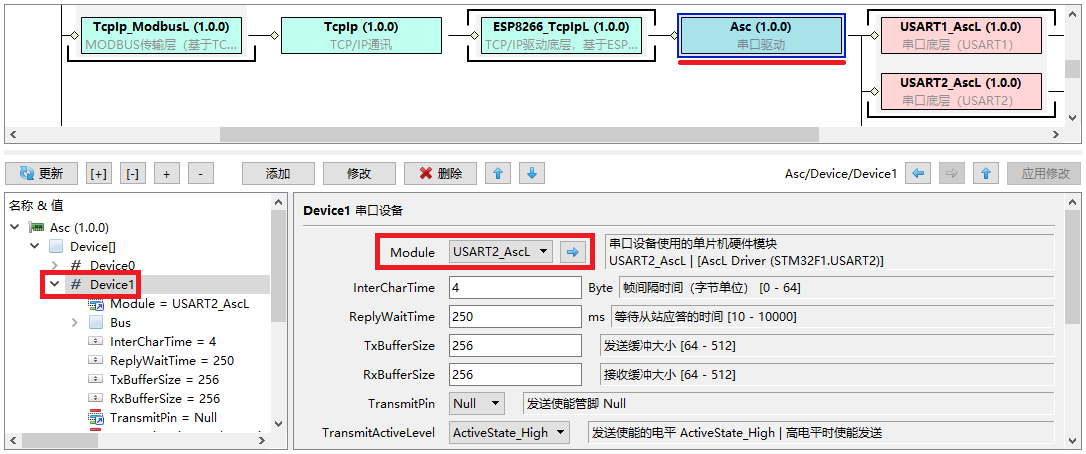
Task: Select TxBufferSize = 256 tree row
Action: [164, 380]
